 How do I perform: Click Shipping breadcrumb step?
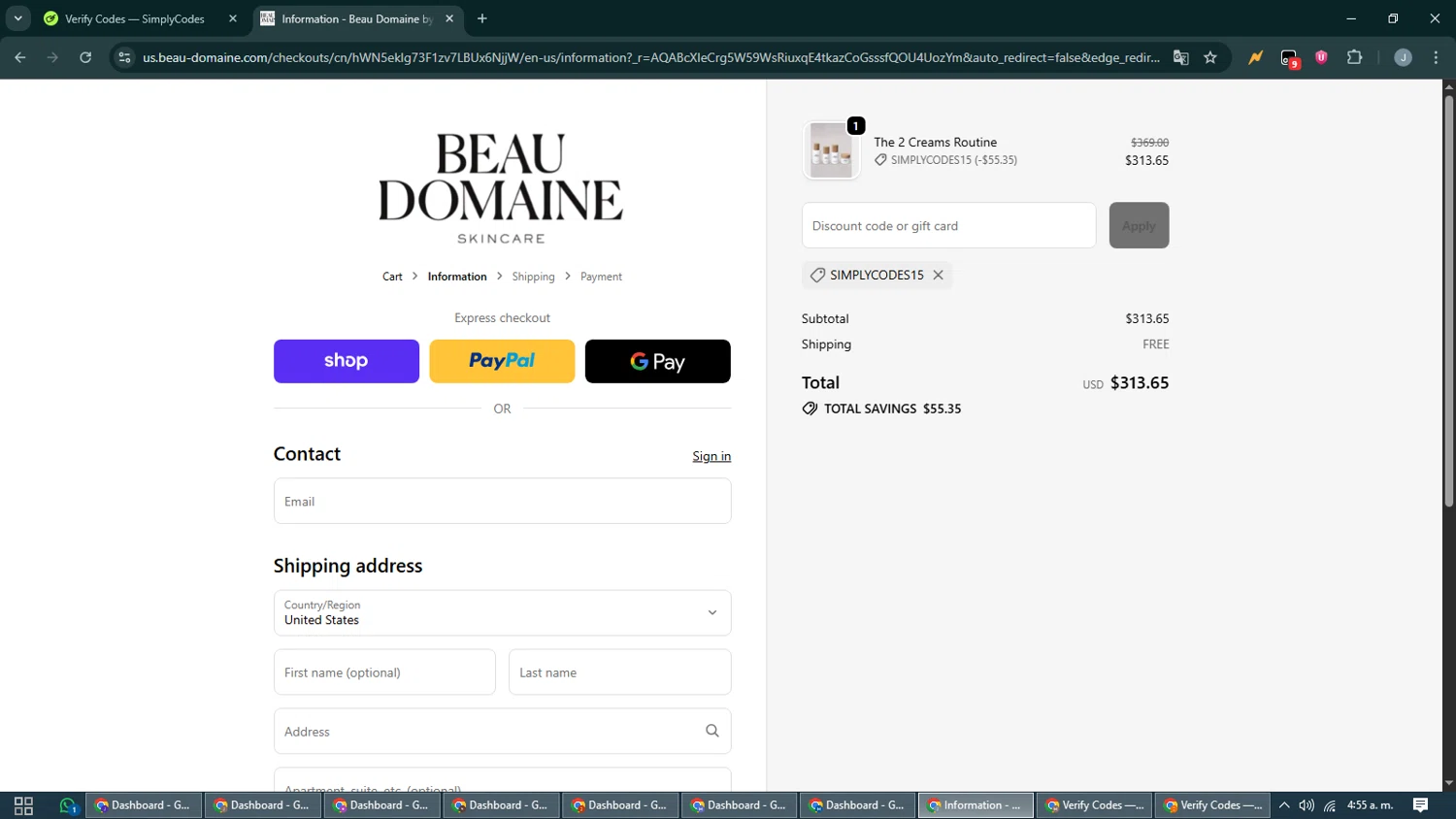(533, 277)
